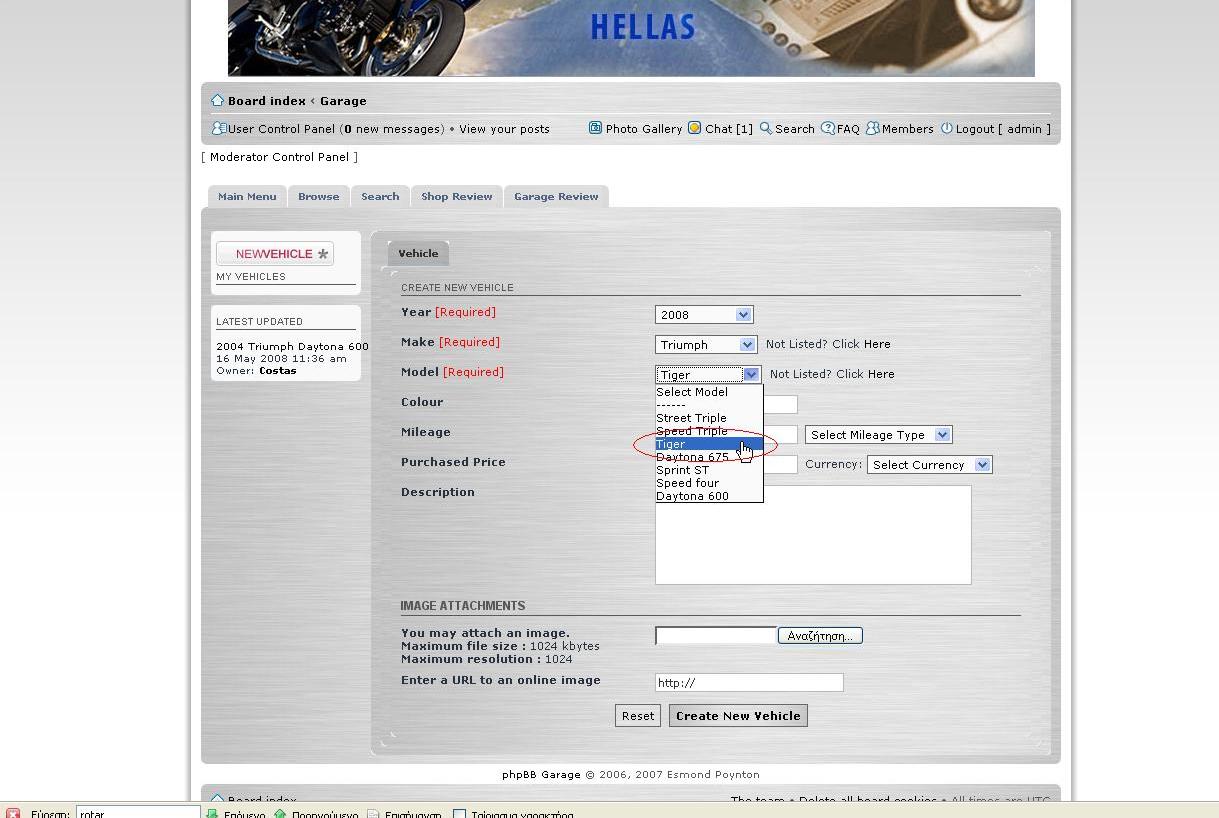Open the Select Currency dropdown
Screen dimensions: 1219x818
point(929,465)
